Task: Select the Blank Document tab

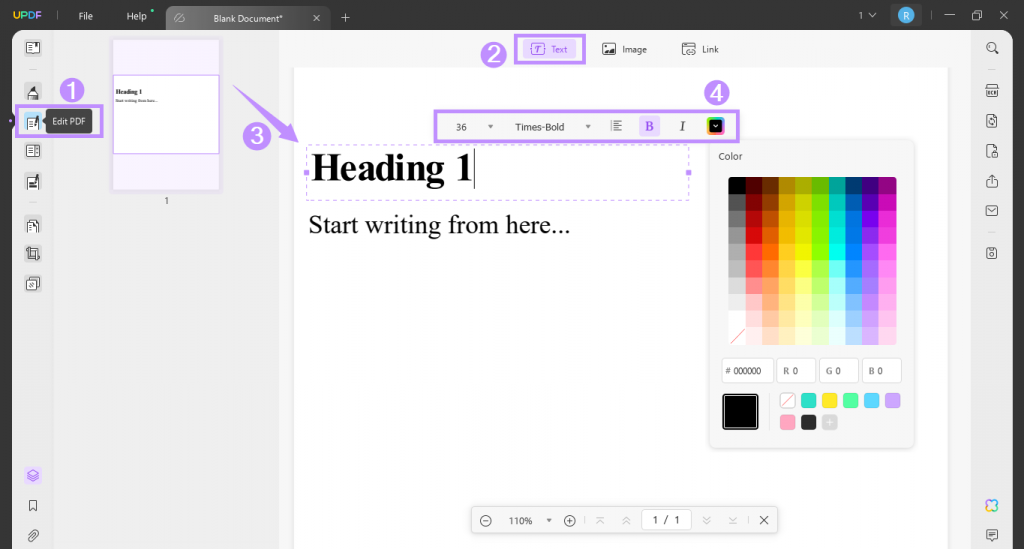Action: pyautogui.click(x=248, y=18)
